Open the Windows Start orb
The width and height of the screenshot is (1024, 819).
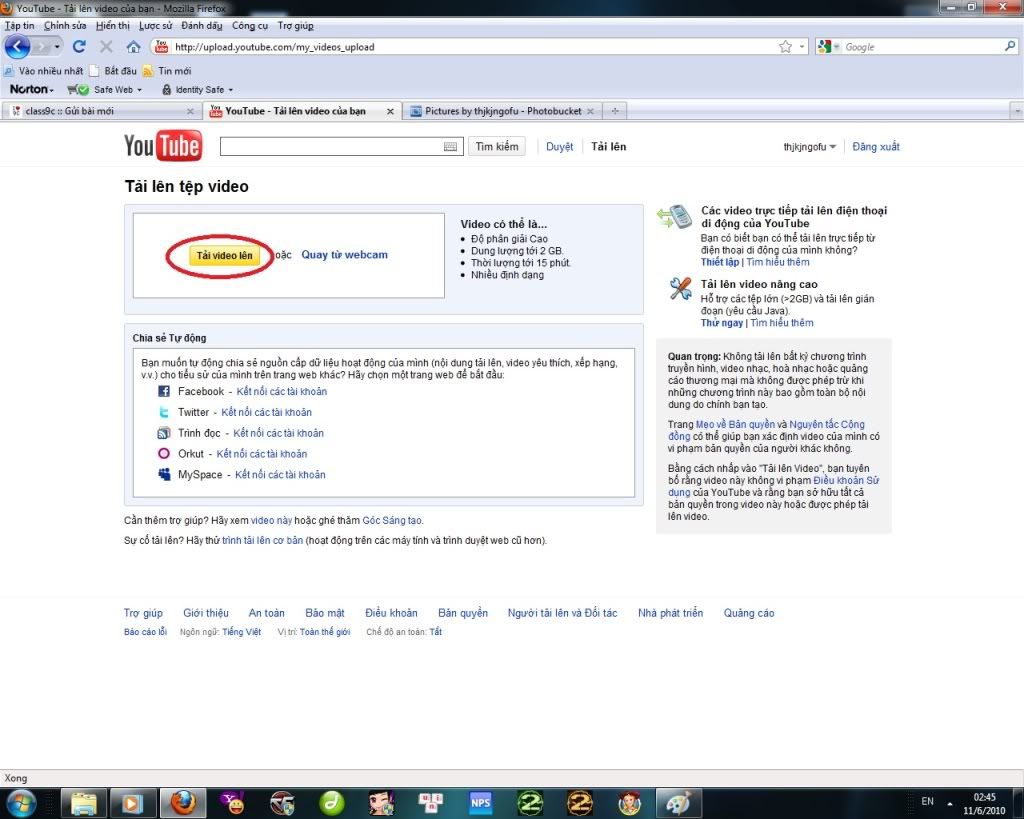pos(21,802)
